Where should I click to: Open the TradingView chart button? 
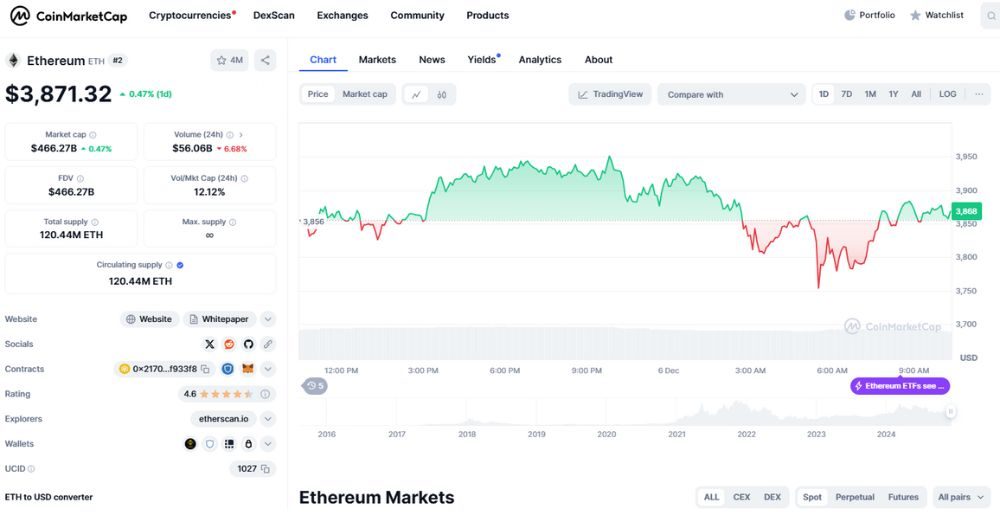pos(611,94)
